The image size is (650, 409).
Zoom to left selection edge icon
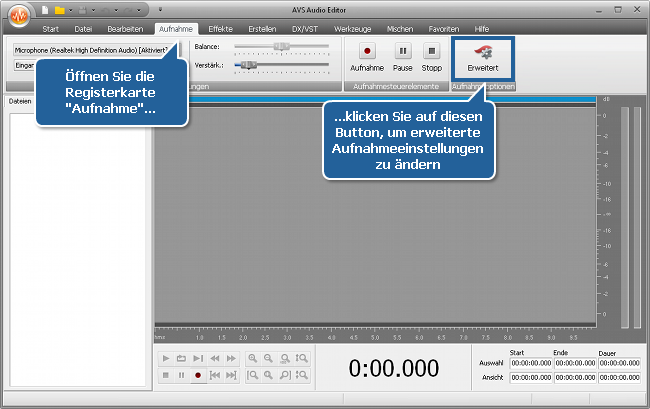(253, 375)
